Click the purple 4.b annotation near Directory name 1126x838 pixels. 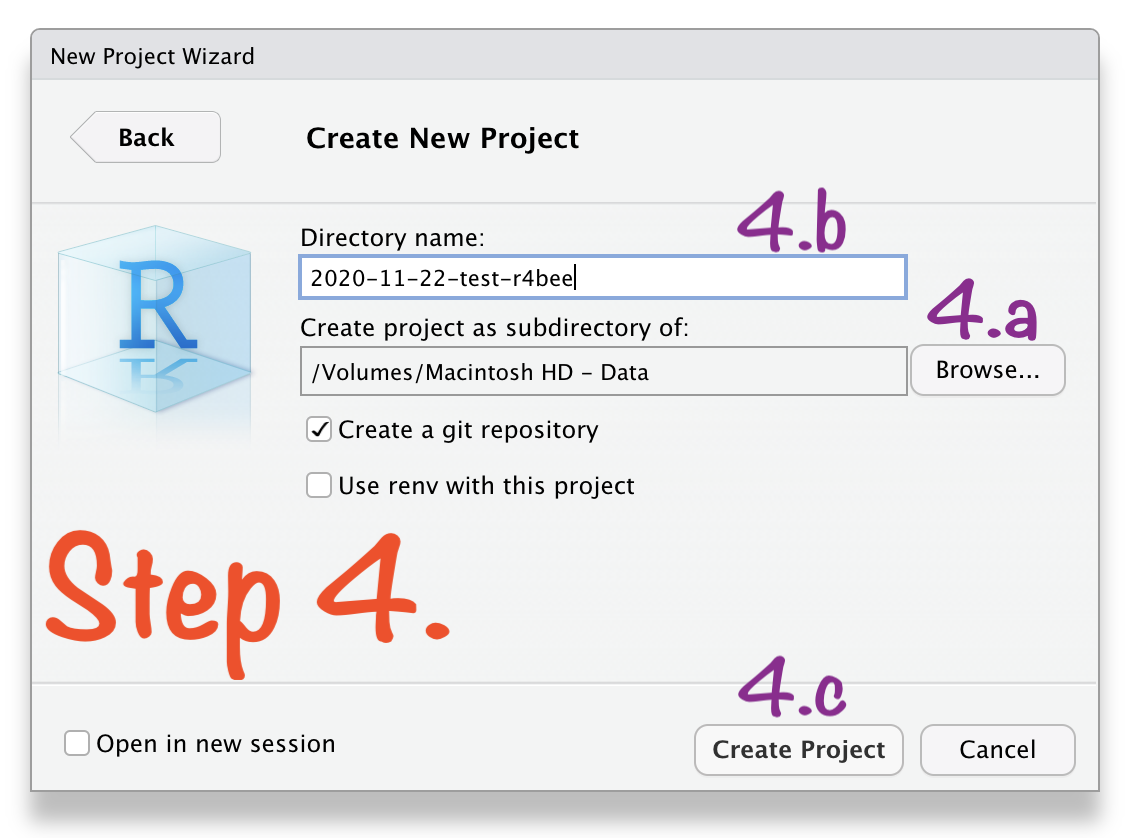point(792,221)
